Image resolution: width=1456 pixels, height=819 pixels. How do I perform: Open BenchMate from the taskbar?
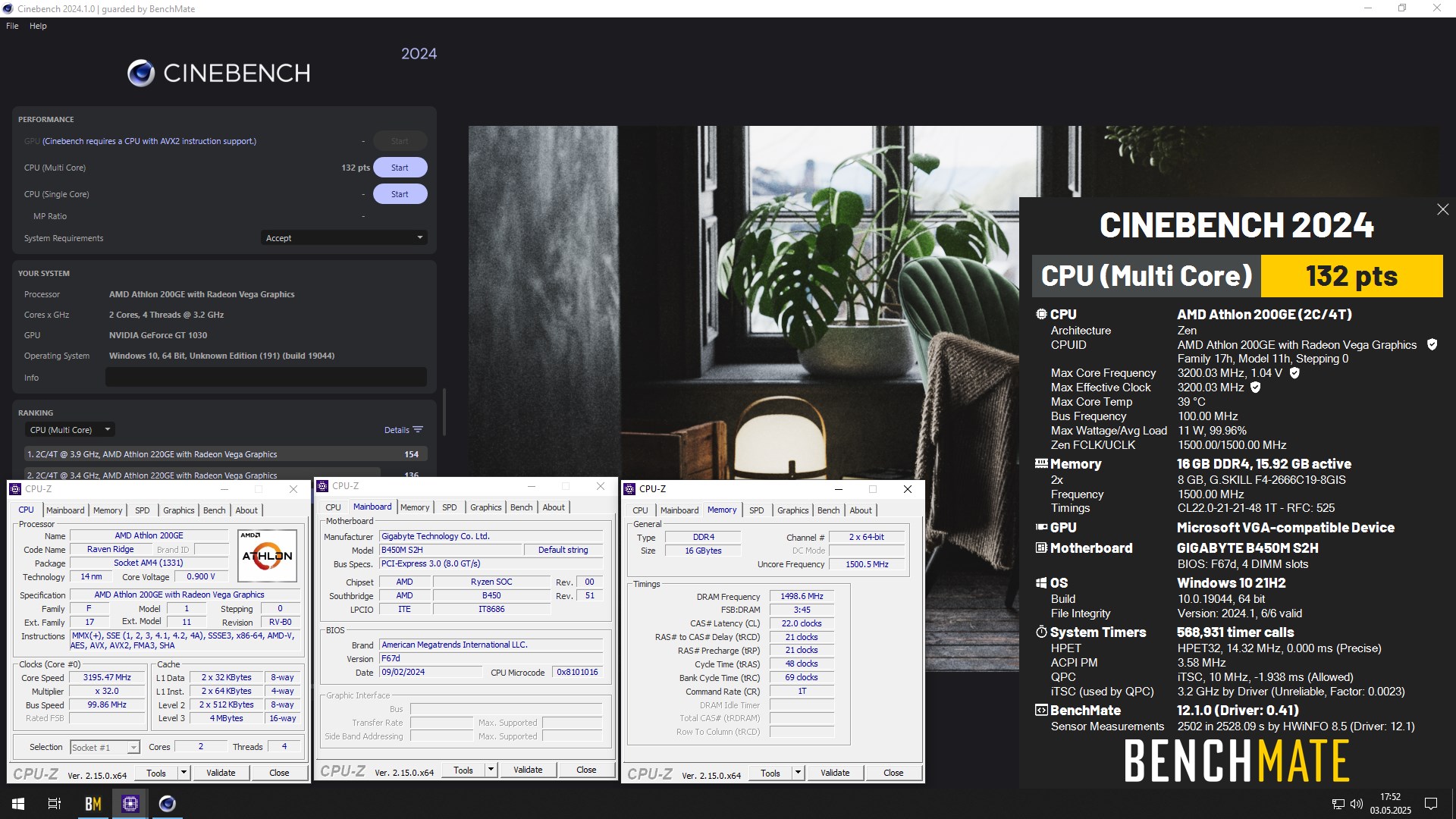(x=93, y=804)
